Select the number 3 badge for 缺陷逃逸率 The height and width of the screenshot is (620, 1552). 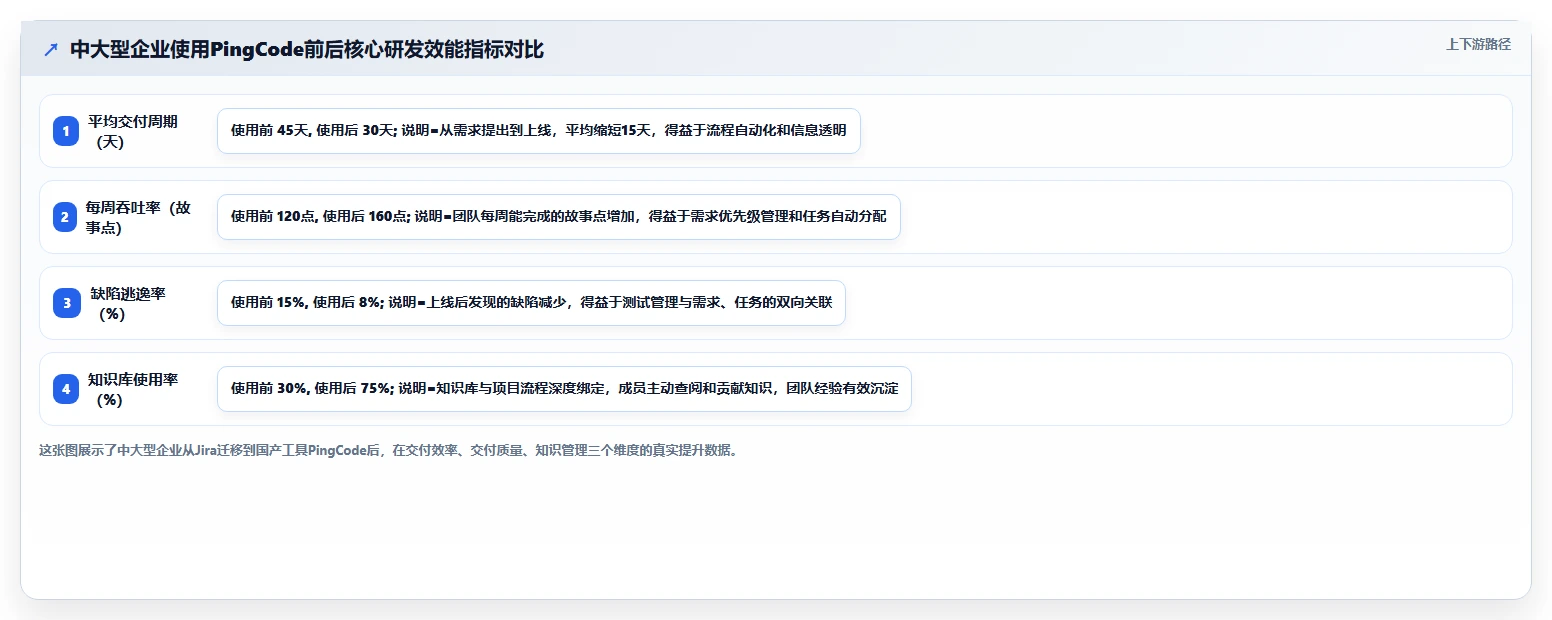66,303
